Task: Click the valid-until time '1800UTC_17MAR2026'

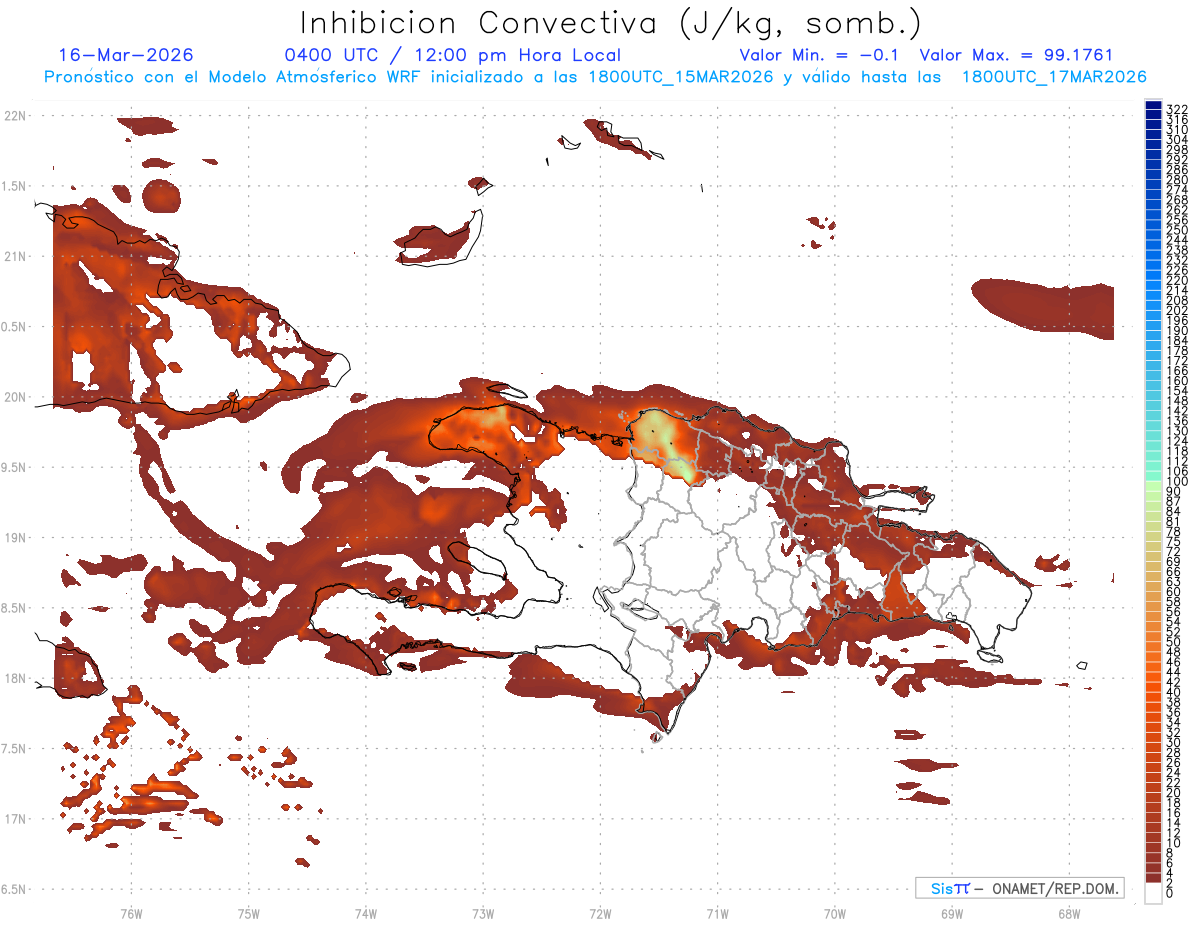Action: [x=1053, y=77]
